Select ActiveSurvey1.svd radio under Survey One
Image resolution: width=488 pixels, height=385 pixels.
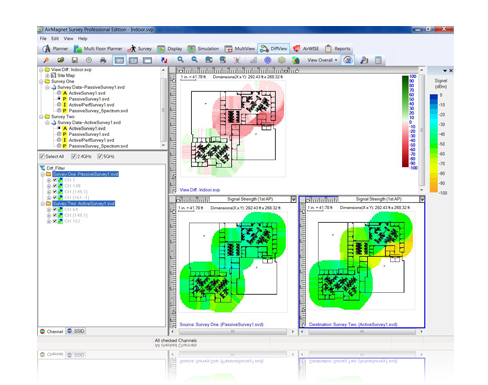point(59,93)
